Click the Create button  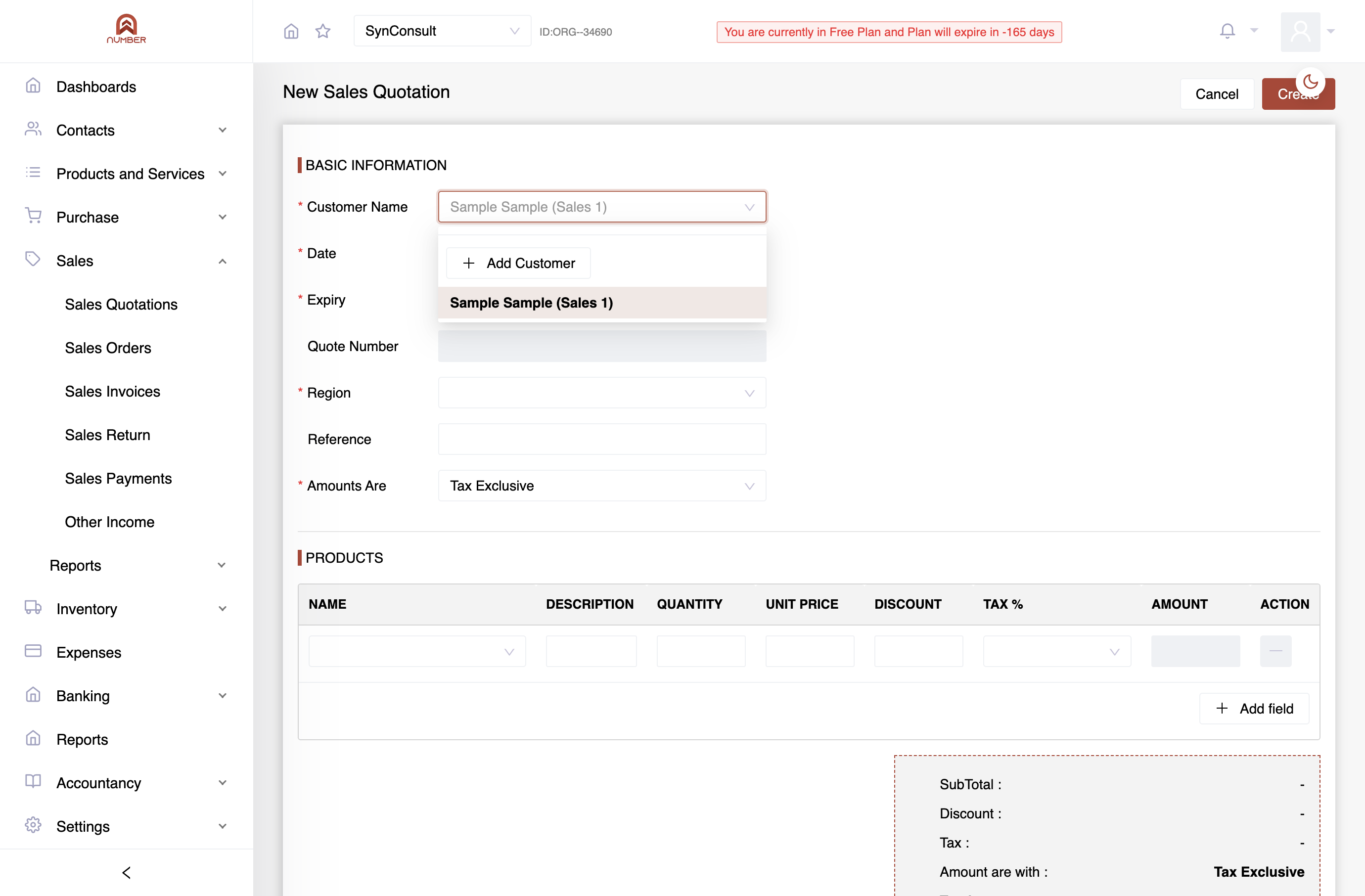(1298, 94)
